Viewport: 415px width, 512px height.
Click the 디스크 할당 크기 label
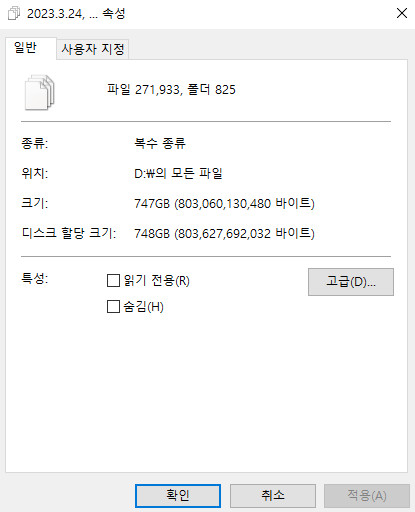pyautogui.click(x=69, y=233)
